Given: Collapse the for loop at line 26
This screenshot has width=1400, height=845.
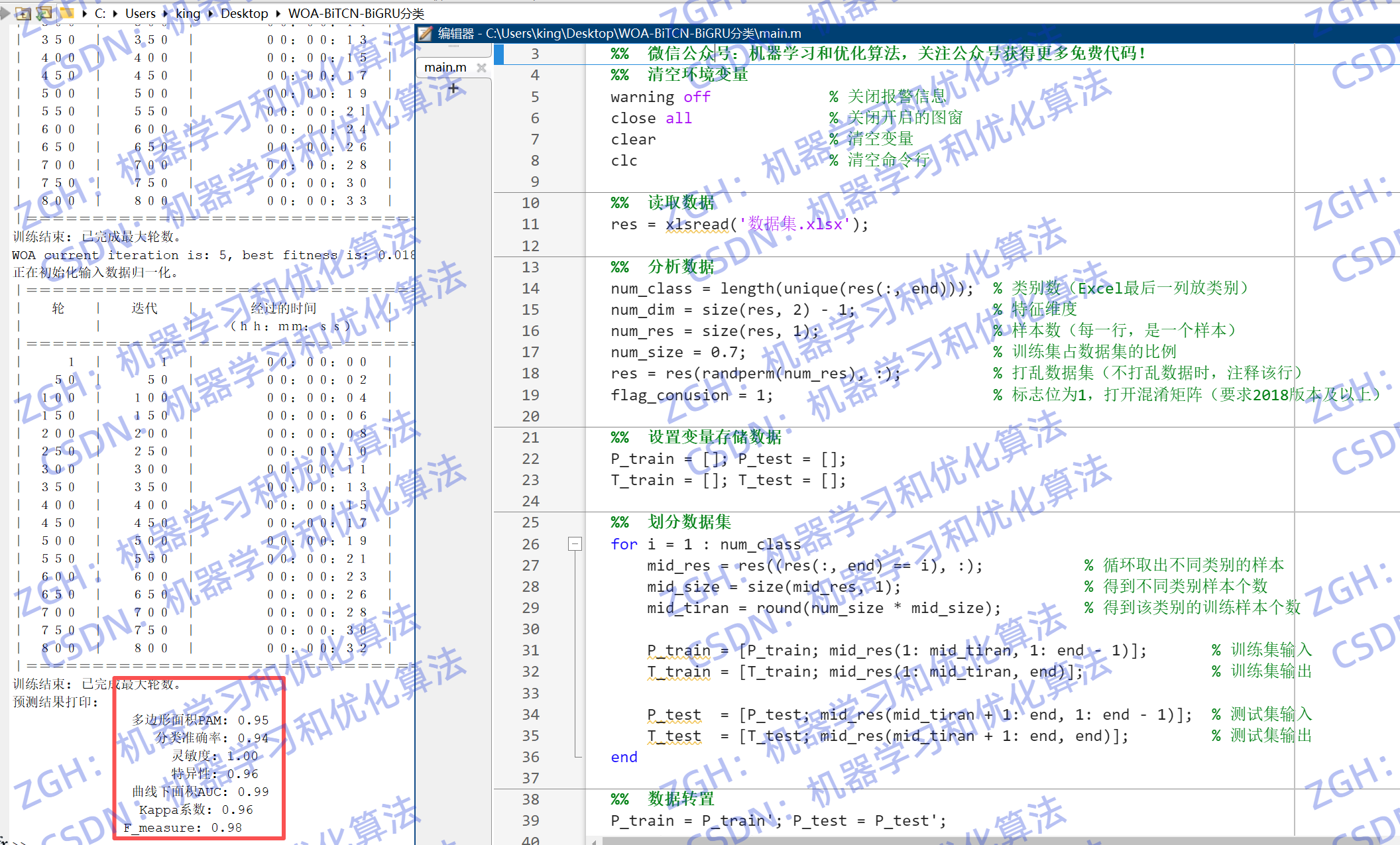Looking at the screenshot, I should coord(575,544).
